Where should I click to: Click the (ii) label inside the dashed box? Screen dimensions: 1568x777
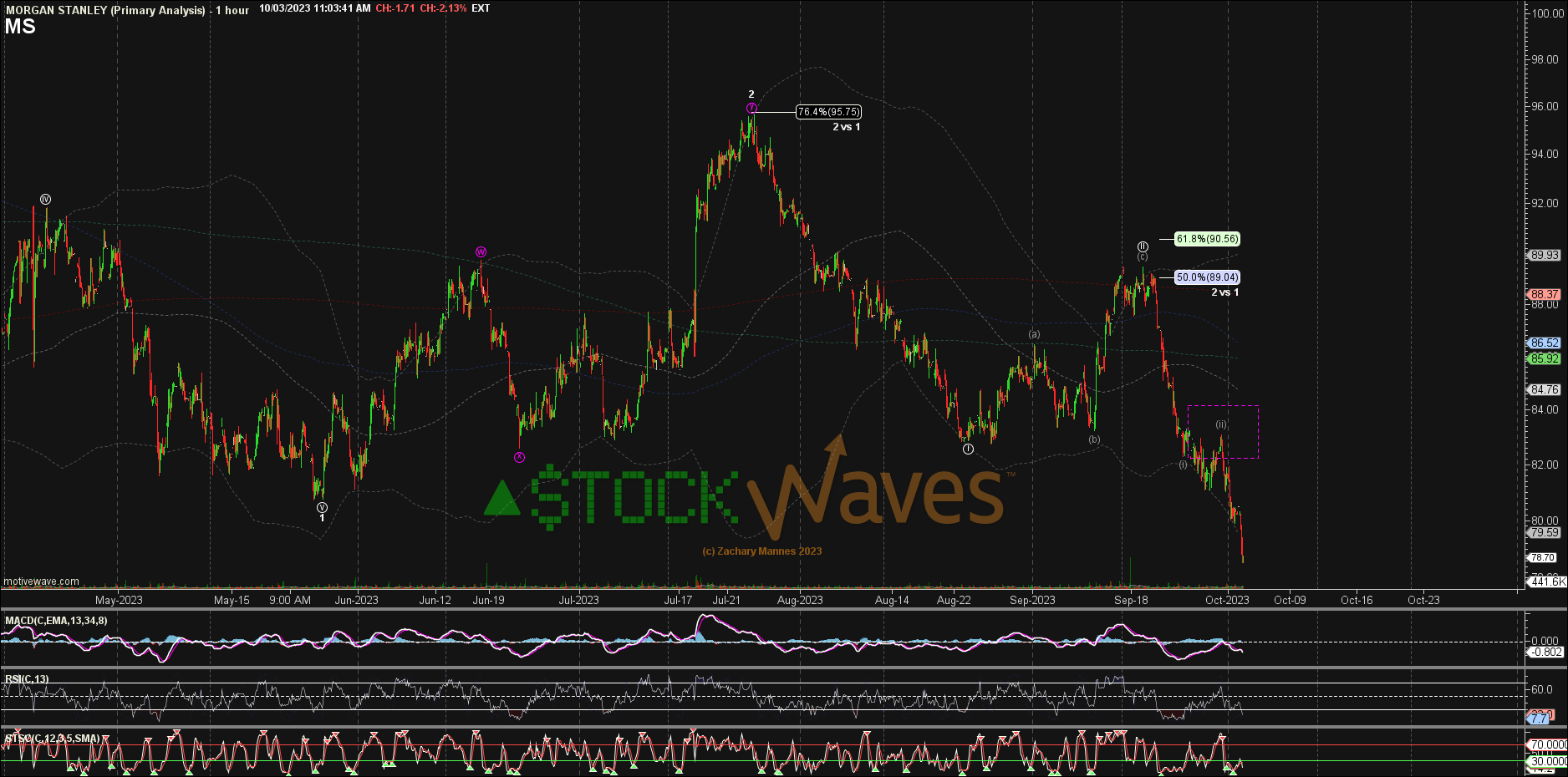1221,424
